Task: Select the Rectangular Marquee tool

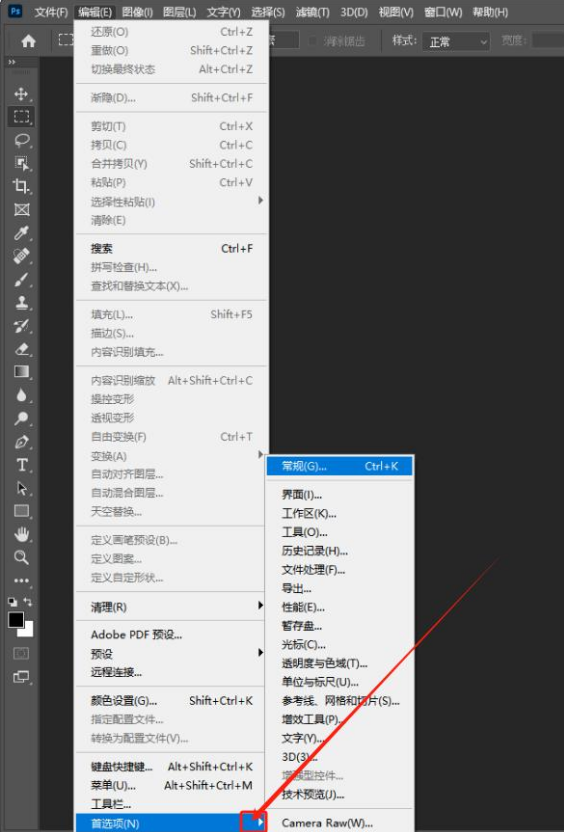Action: click(x=21, y=117)
